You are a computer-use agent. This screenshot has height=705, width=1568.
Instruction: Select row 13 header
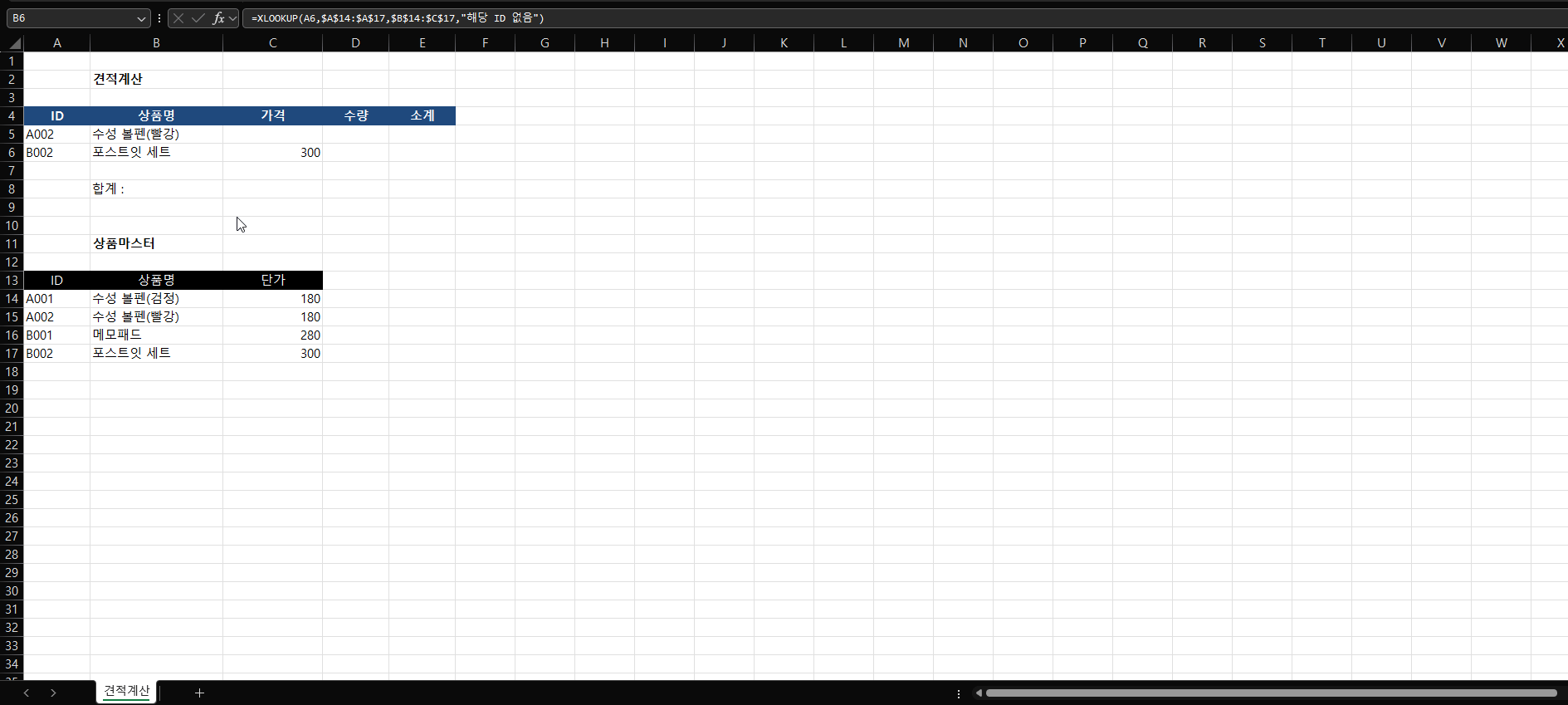click(12, 281)
